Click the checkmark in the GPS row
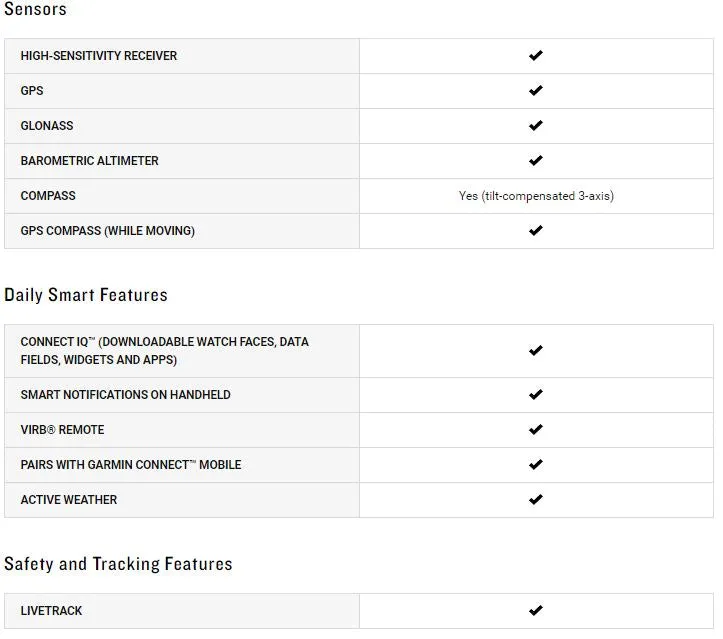723x639 pixels. coord(536,90)
